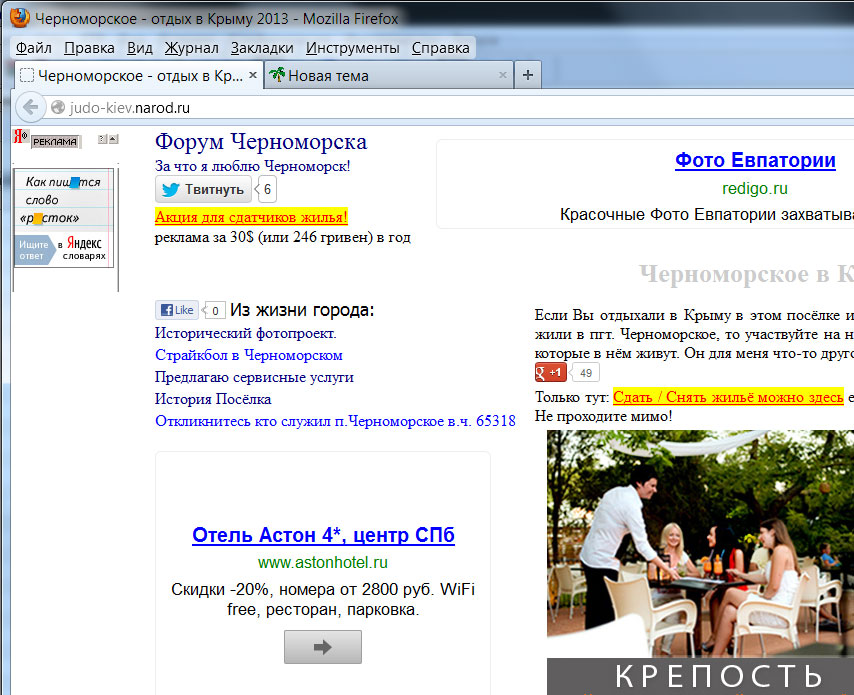Open the Страйкбол в Черноморском link

[249, 355]
